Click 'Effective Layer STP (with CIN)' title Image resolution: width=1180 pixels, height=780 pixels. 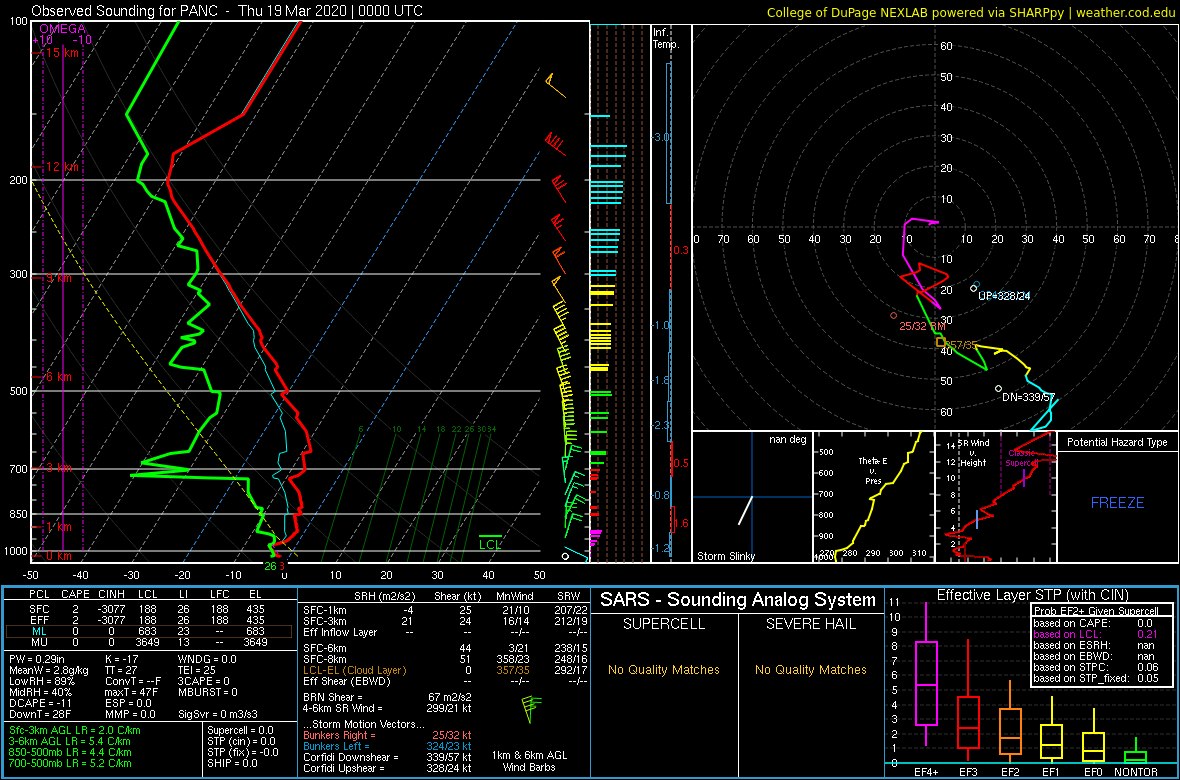[x=1032, y=595]
